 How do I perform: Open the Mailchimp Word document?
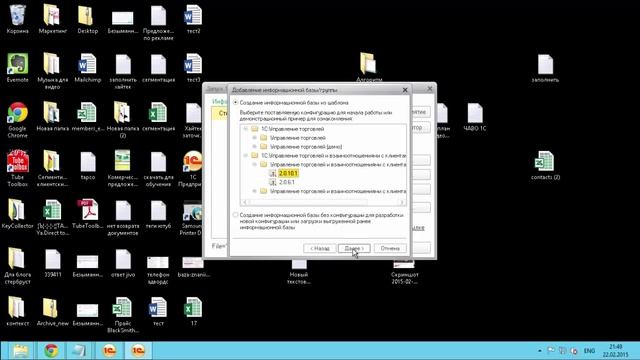coord(87,67)
